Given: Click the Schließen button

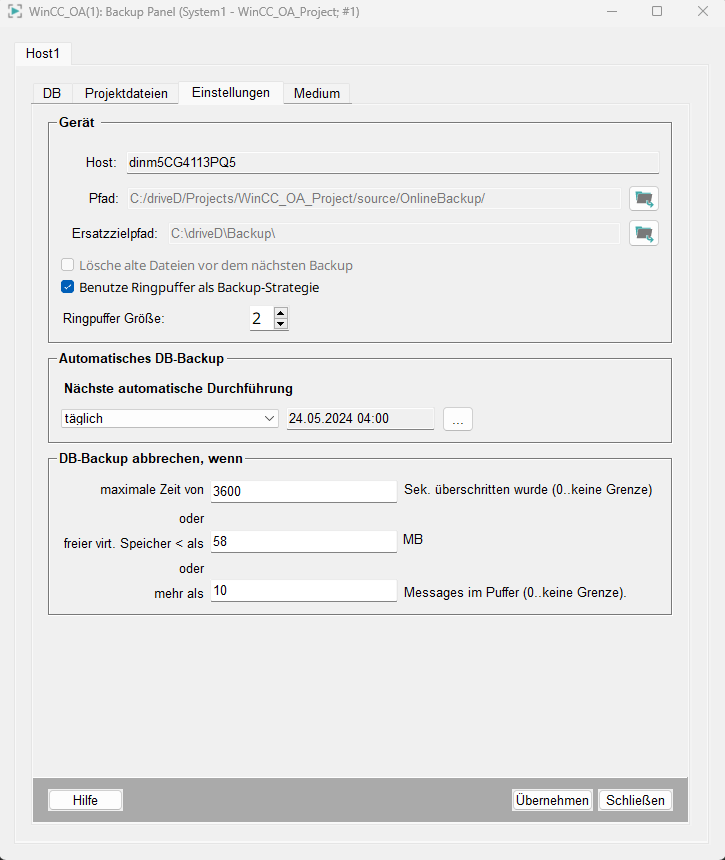Looking at the screenshot, I should [635, 800].
